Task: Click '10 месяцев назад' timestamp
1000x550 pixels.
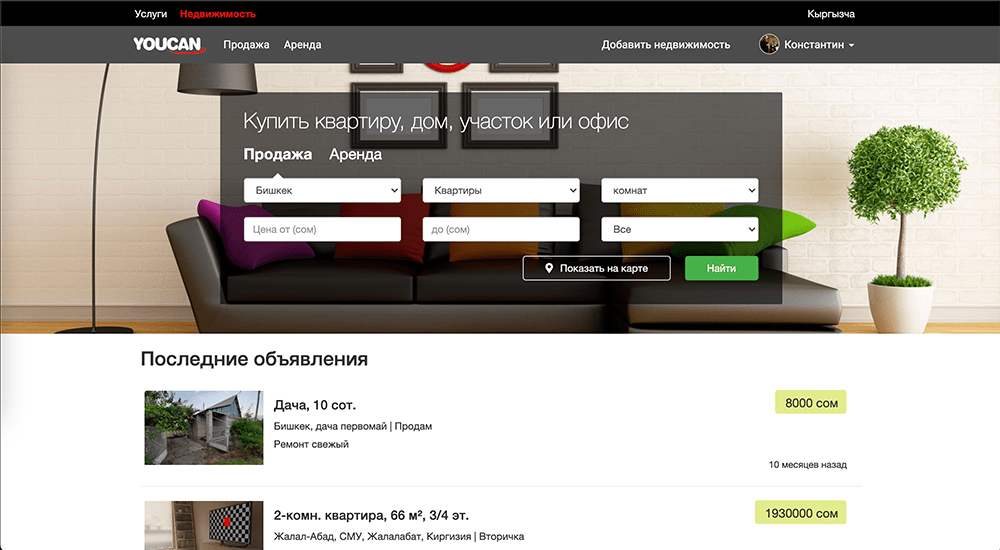Action: (x=807, y=465)
